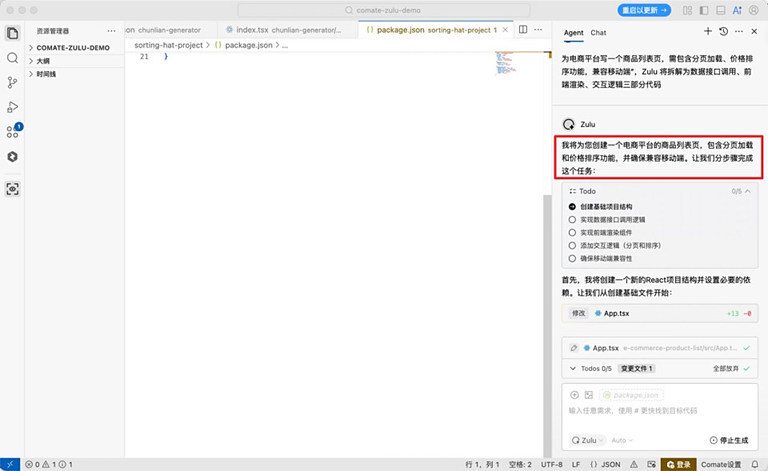This screenshot has height=471, width=768.
Task: Open the modified App.tsx diff card
Action: coord(660,313)
